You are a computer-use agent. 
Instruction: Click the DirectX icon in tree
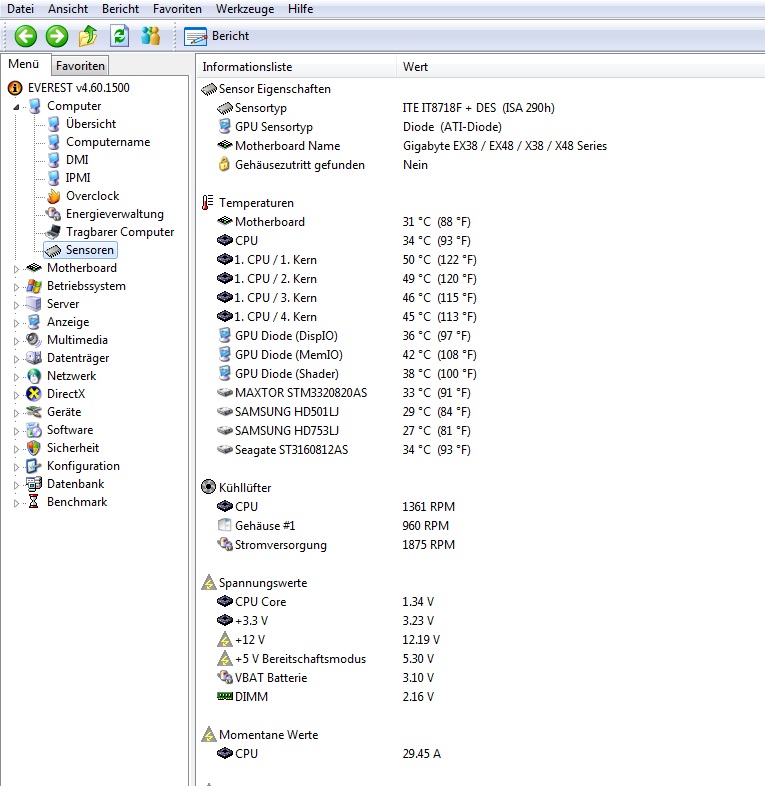tap(34, 394)
